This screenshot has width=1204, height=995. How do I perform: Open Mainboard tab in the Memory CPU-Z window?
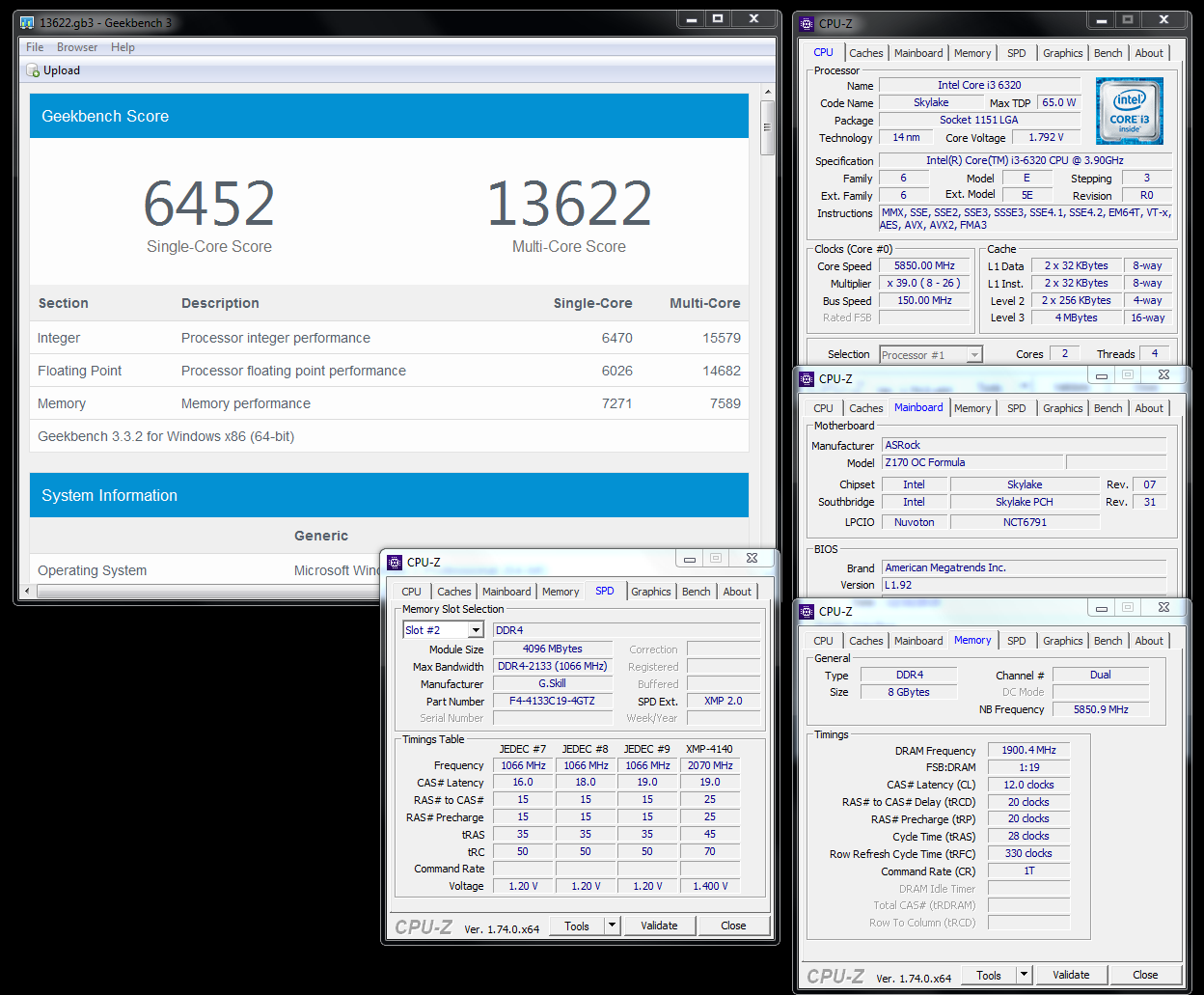tap(918, 641)
